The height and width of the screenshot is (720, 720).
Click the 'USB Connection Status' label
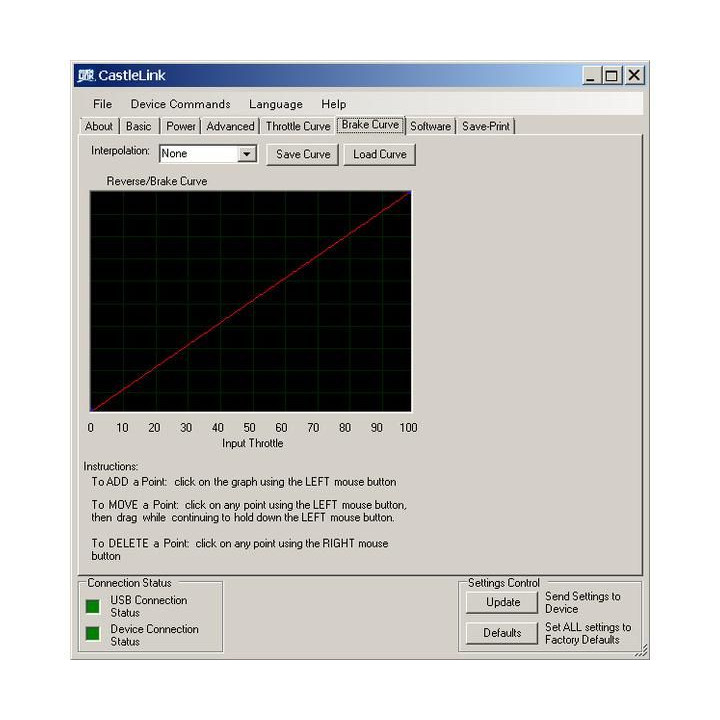149,606
